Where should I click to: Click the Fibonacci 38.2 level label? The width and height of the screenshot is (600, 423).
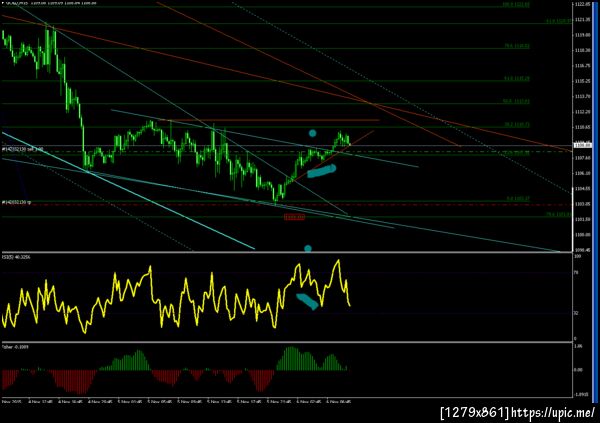click(x=517, y=125)
